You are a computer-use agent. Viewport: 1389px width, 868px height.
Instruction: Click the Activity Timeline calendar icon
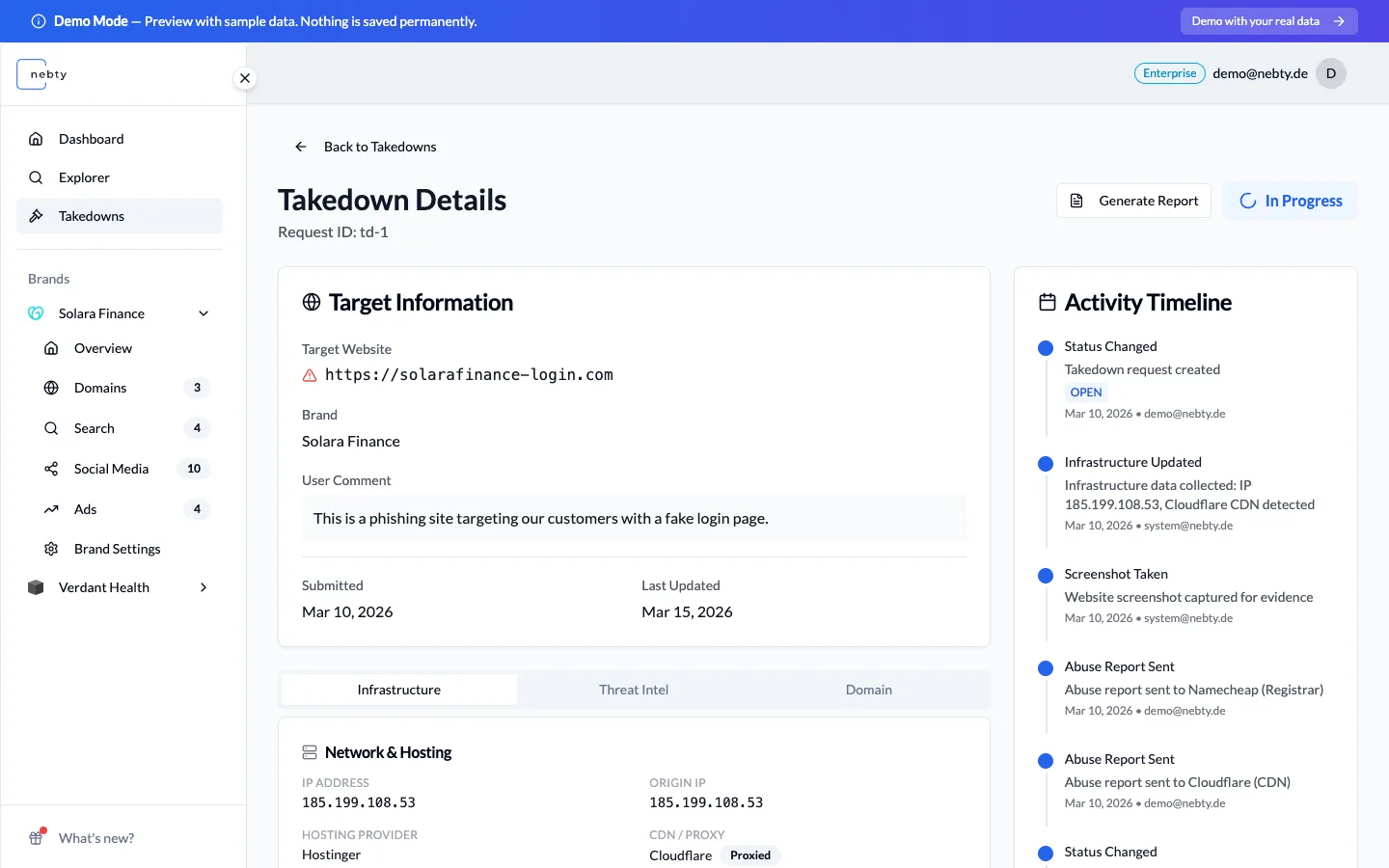click(x=1048, y=302)
